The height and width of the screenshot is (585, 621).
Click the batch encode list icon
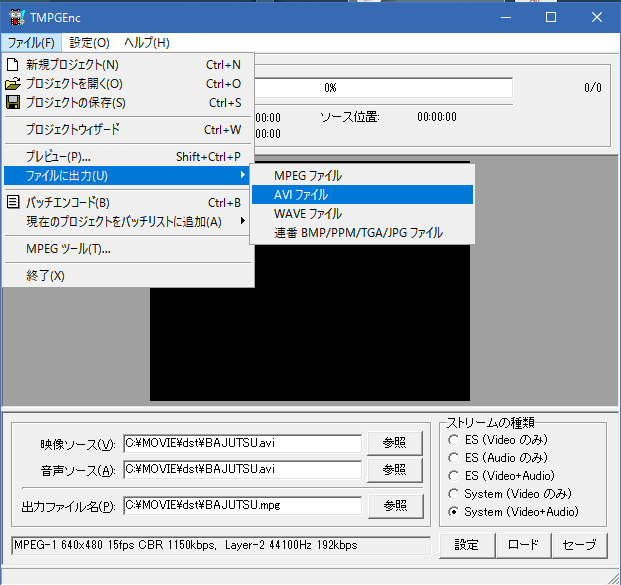(x=13, y=202)
